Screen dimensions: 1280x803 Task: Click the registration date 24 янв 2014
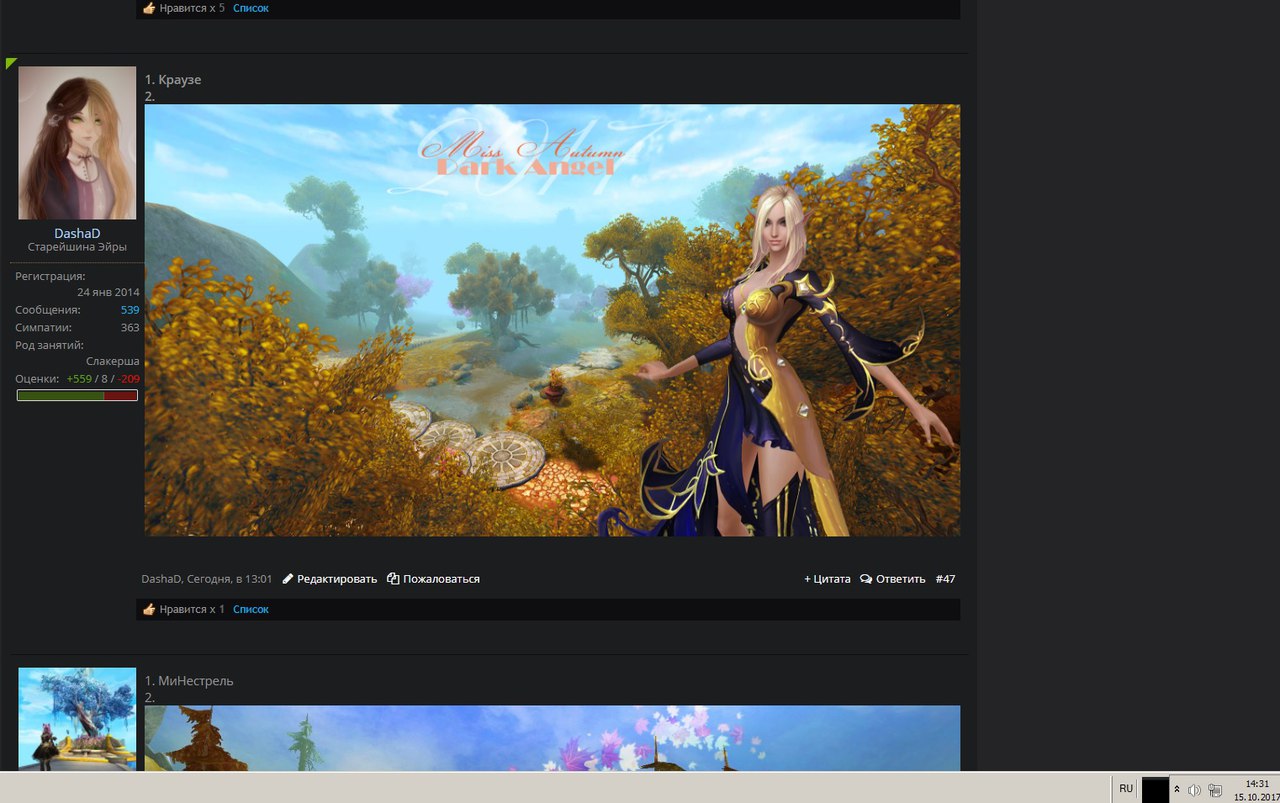point(108,293)
